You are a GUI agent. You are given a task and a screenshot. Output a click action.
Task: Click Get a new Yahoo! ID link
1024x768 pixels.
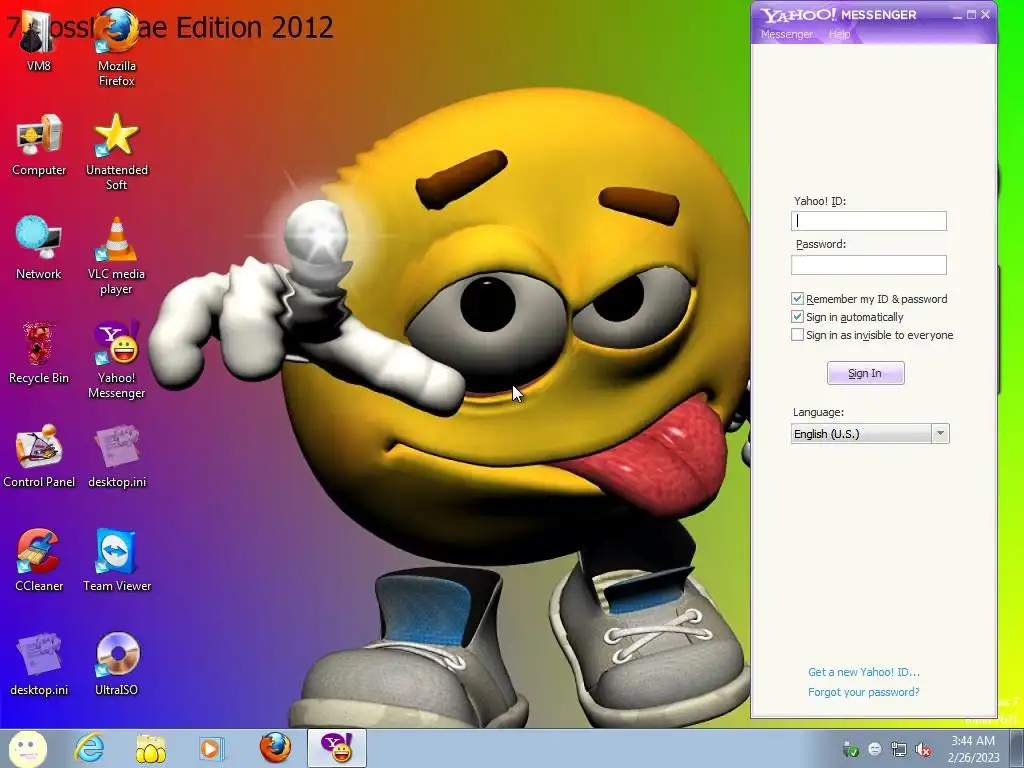click(863, 672)
